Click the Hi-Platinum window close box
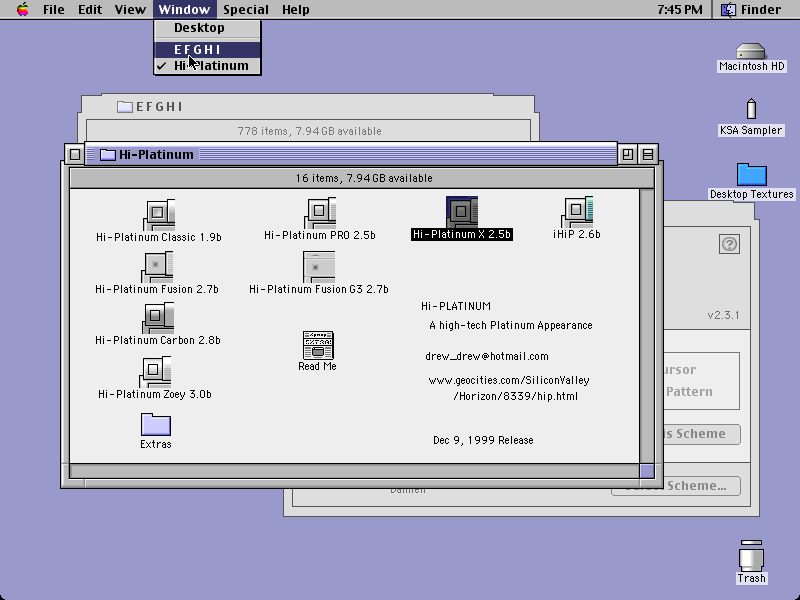The image size is (800, 600). point(74,154)
